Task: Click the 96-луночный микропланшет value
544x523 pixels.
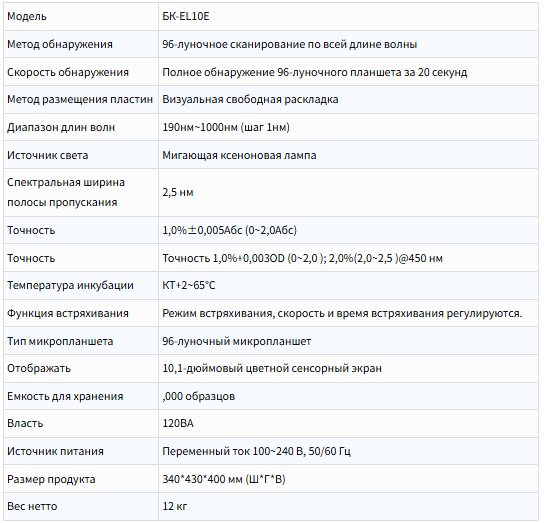Action: 237,341
